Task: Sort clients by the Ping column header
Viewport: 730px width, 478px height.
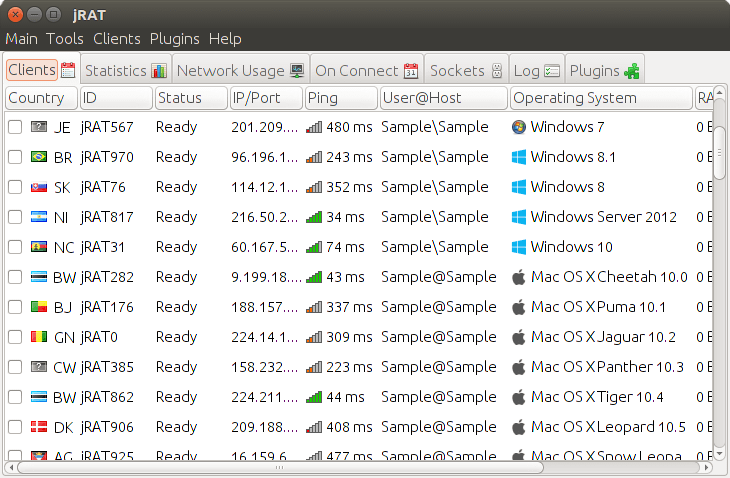Action: [341, 98]
